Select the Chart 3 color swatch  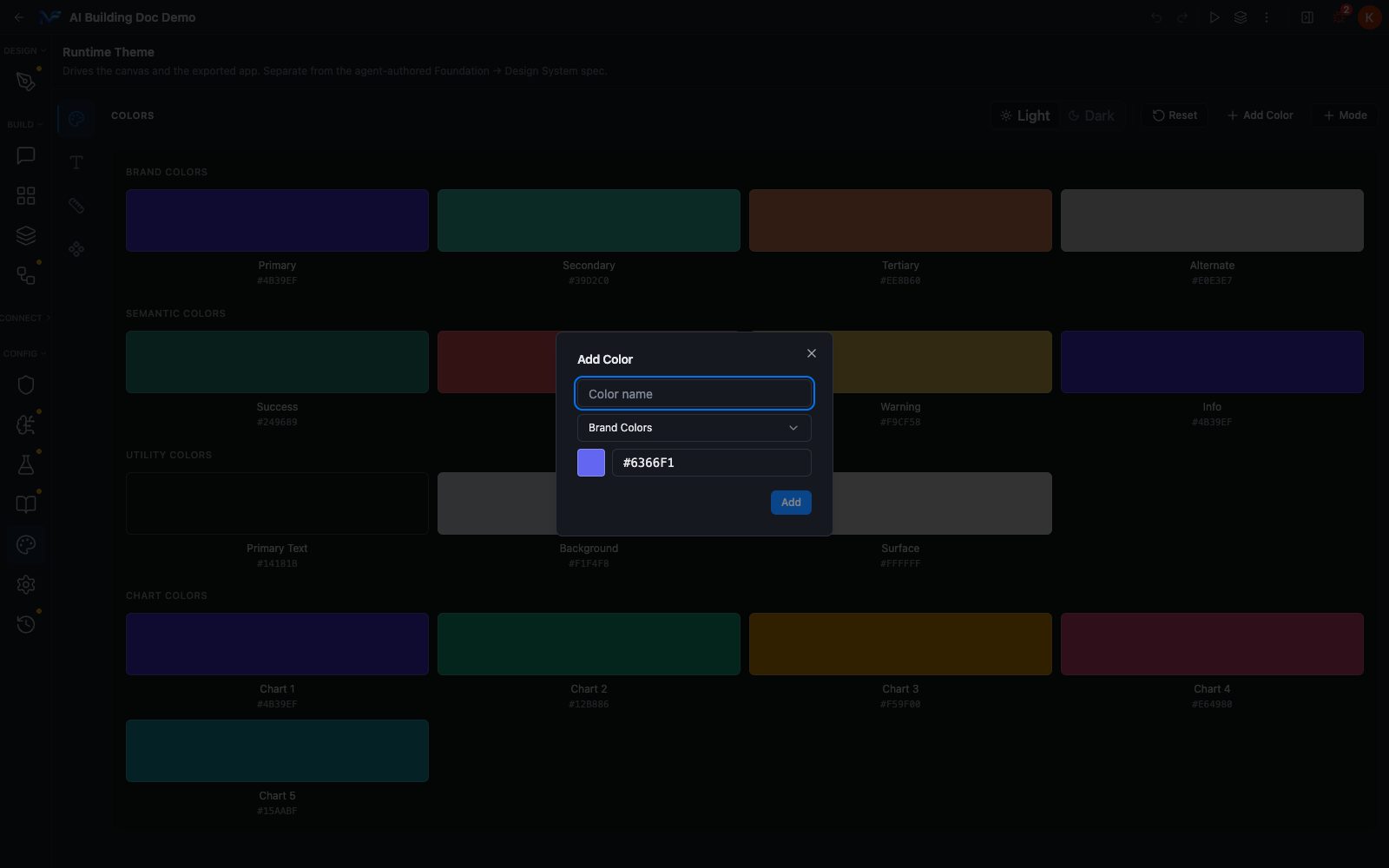tap(900, 644)
